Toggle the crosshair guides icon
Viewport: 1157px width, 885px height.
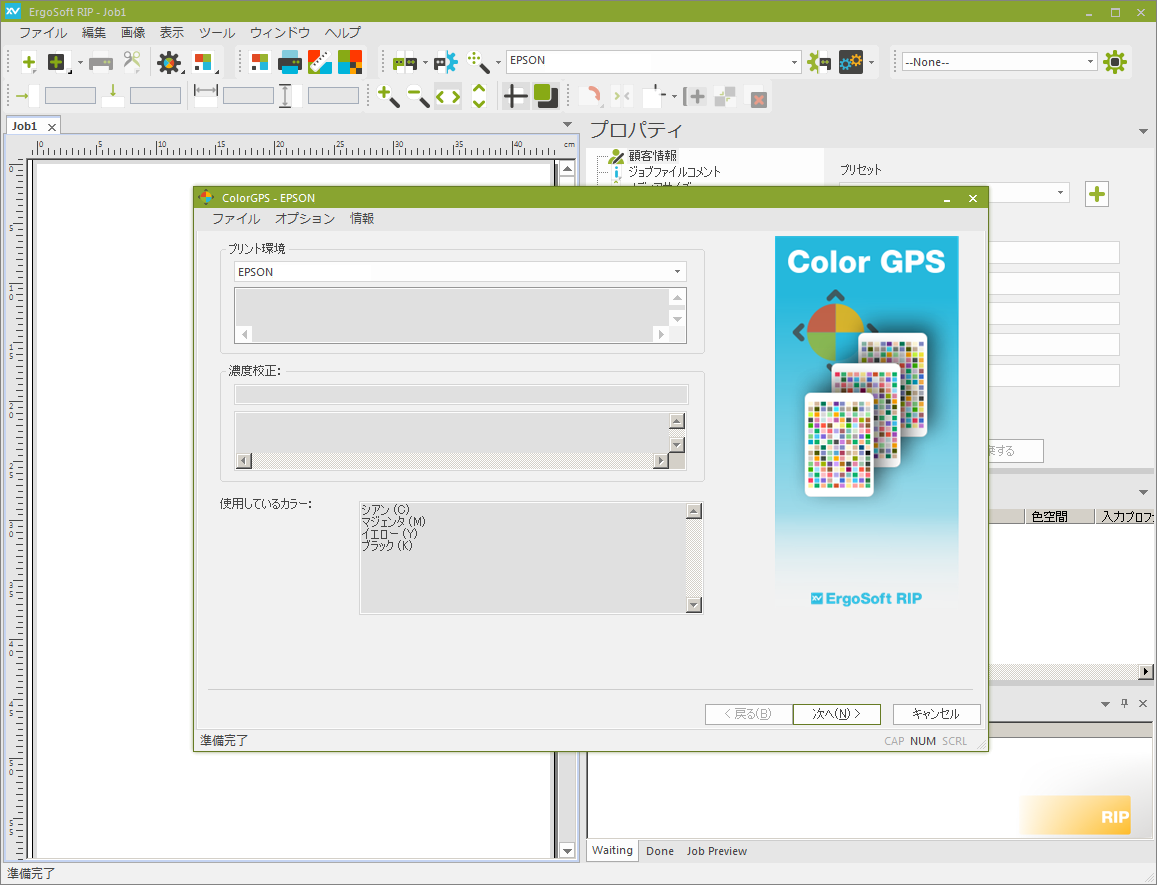pos(515,96)
